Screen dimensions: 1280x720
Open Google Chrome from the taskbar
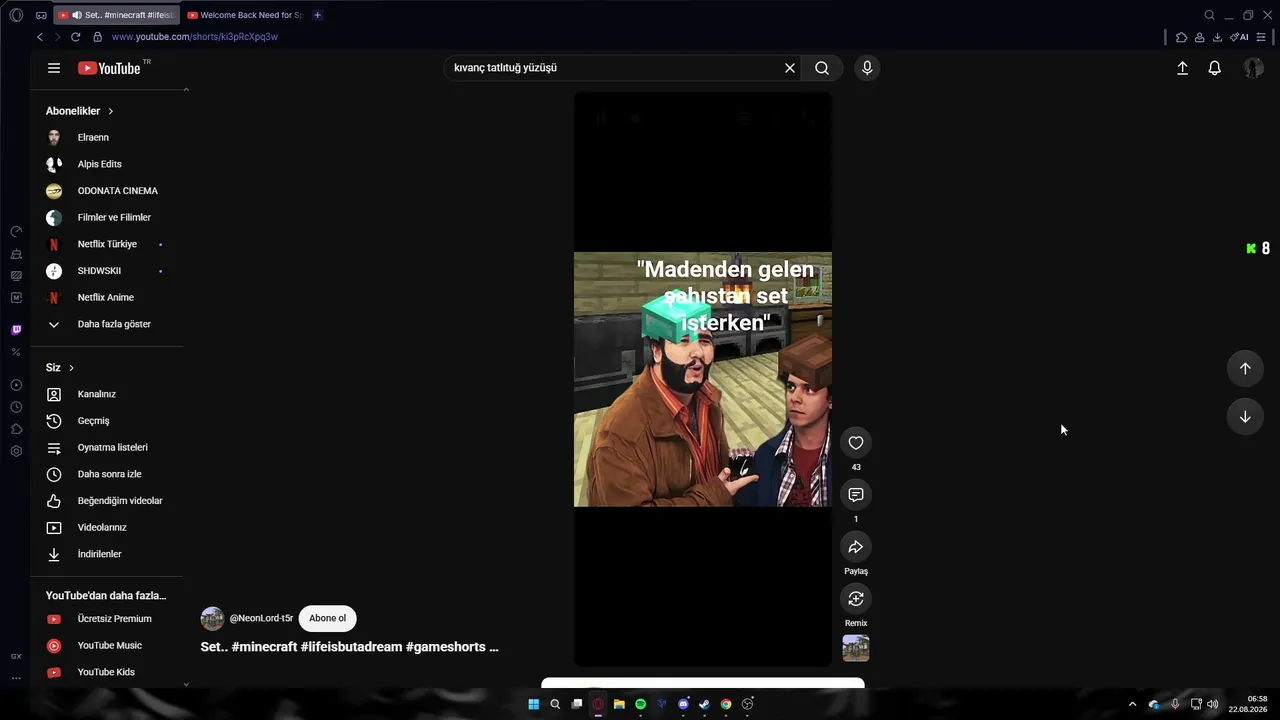726,704
